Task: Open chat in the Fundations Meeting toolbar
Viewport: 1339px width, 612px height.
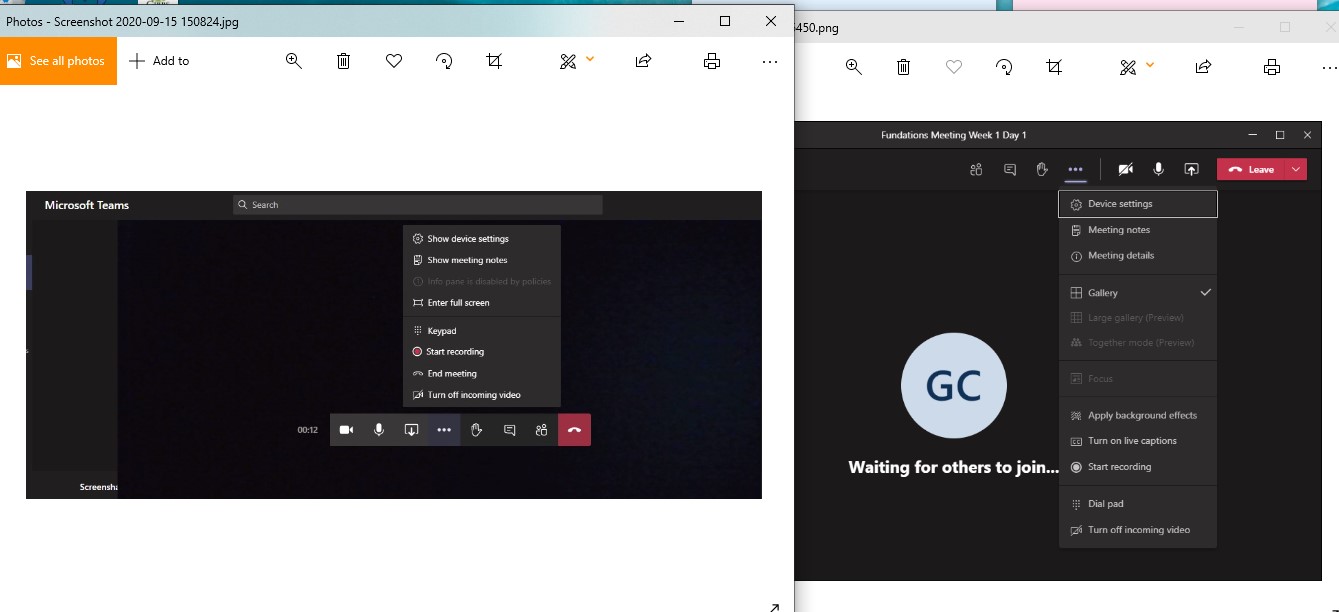Action: tap(1010, 170)
